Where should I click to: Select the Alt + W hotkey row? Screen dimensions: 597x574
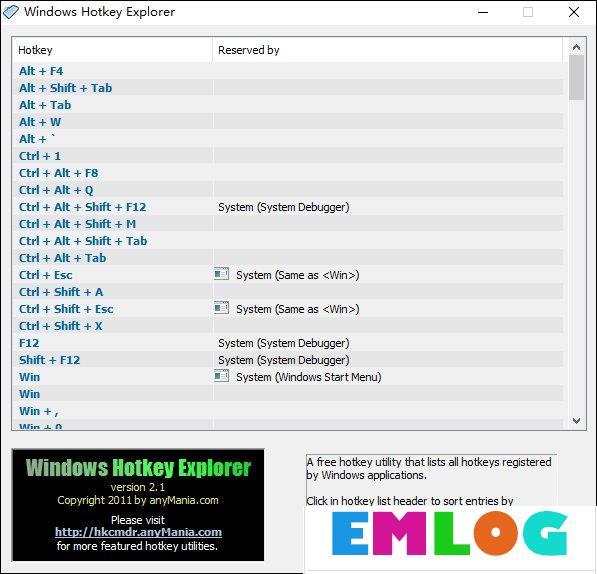click(x=288, y=122)
